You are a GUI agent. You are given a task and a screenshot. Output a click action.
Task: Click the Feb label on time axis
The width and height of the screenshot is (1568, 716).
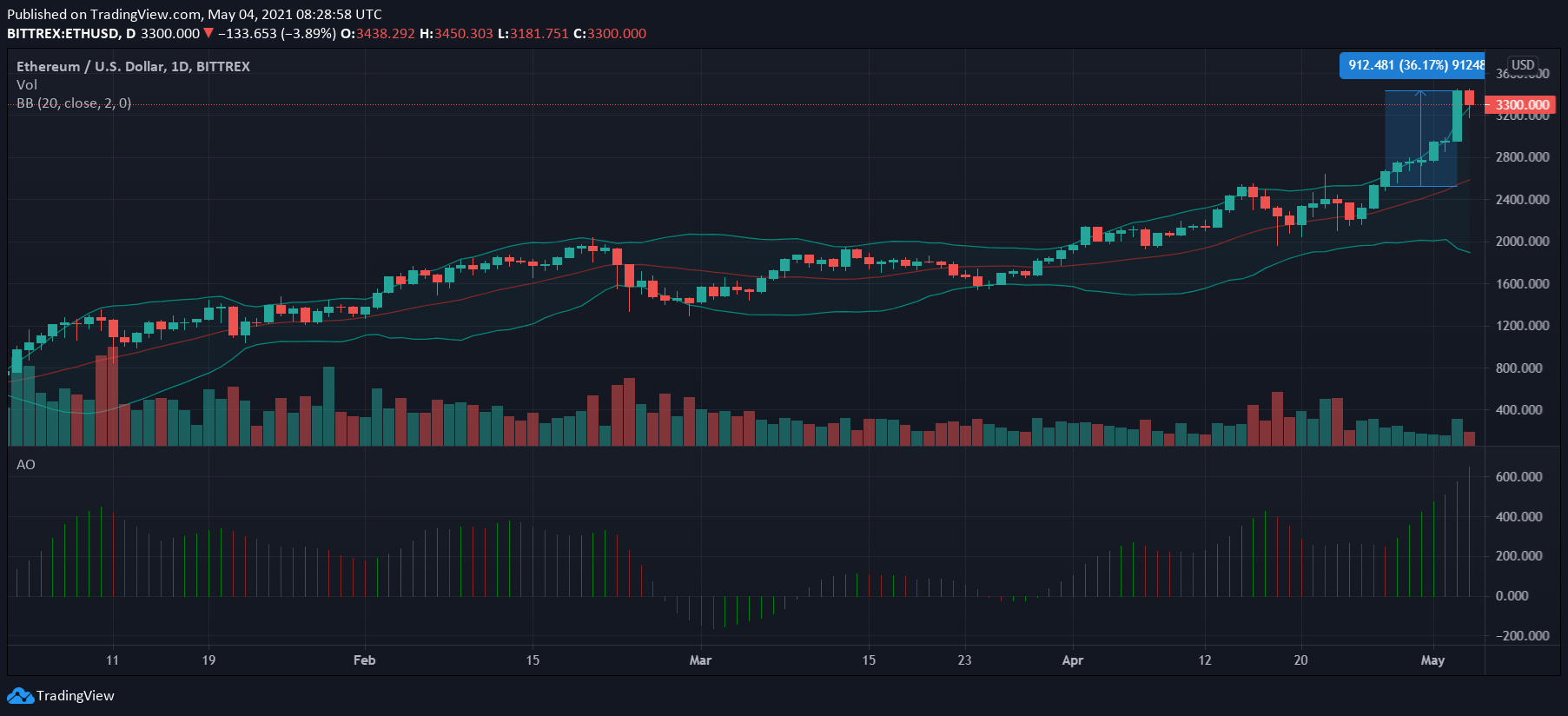pos(364,660)
